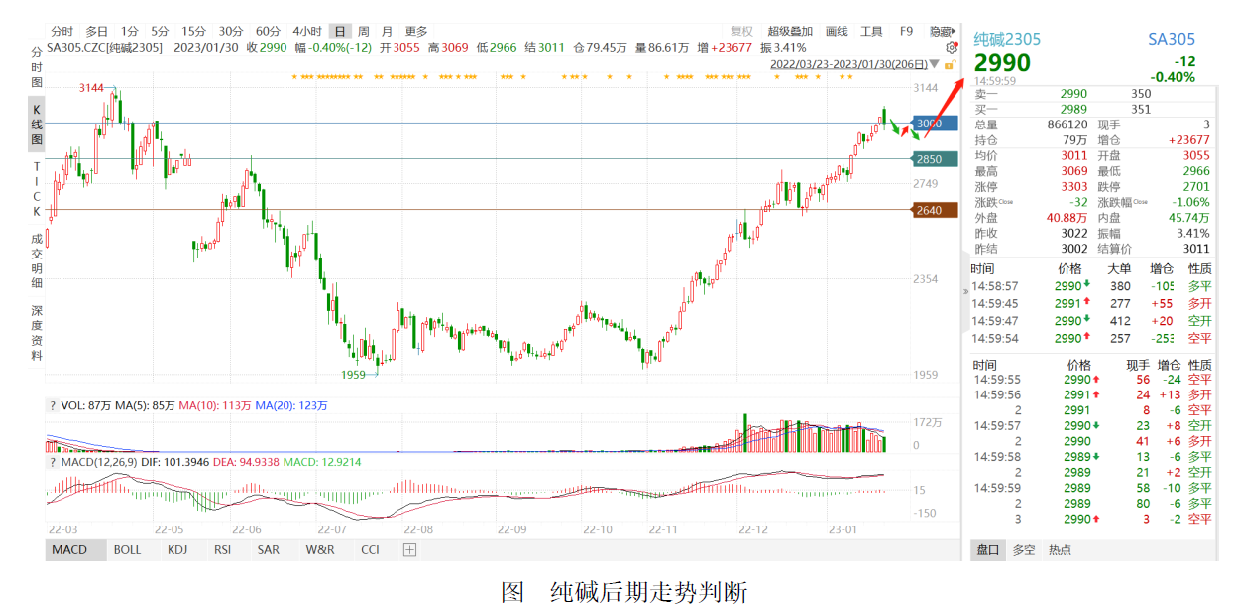This screenshot has width=1252, height=614.
Task: Expand the date range dropdown triangle
Action: (x=934, y=64)
